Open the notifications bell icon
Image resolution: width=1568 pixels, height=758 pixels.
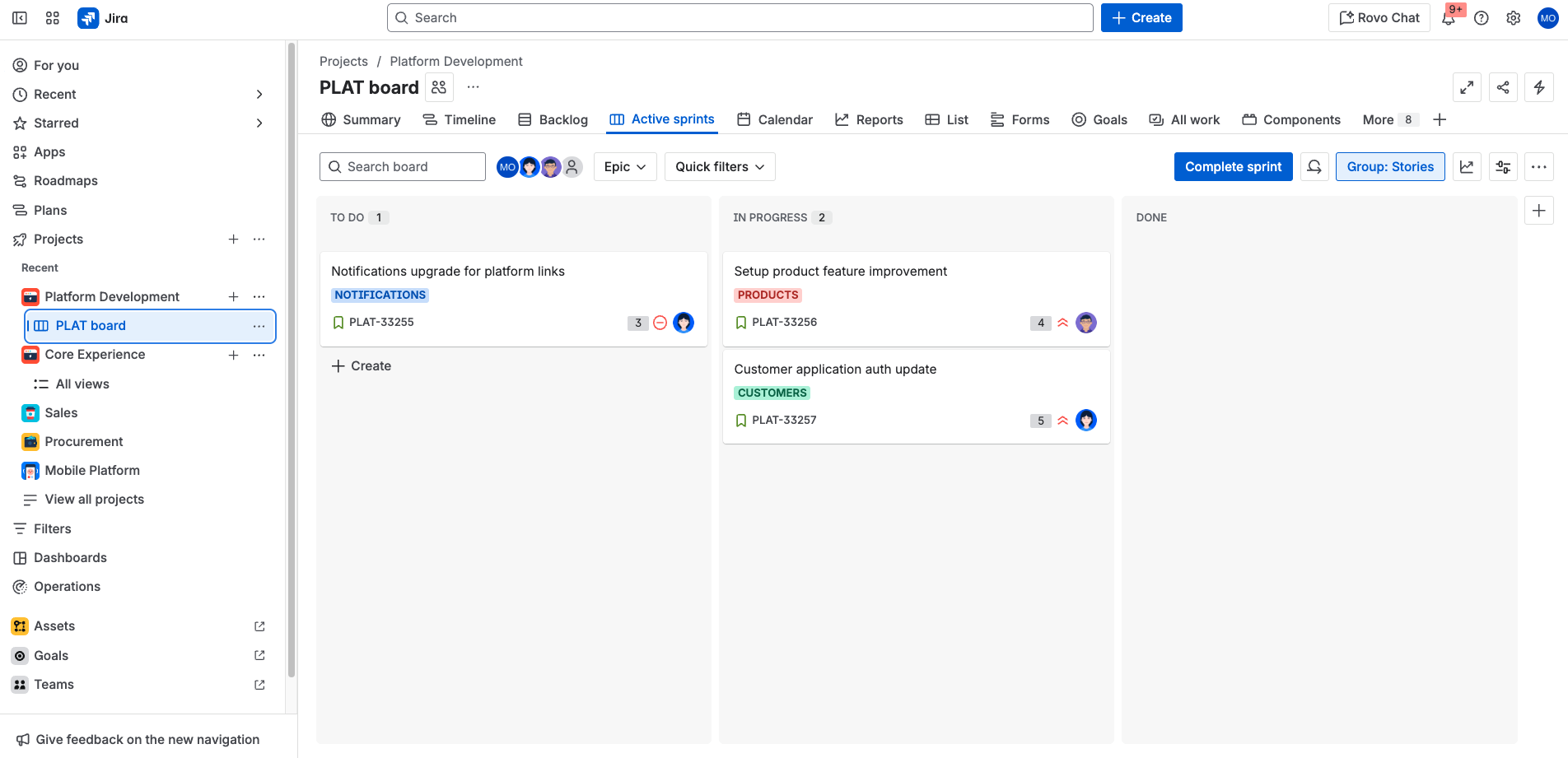coord(1449,17)
